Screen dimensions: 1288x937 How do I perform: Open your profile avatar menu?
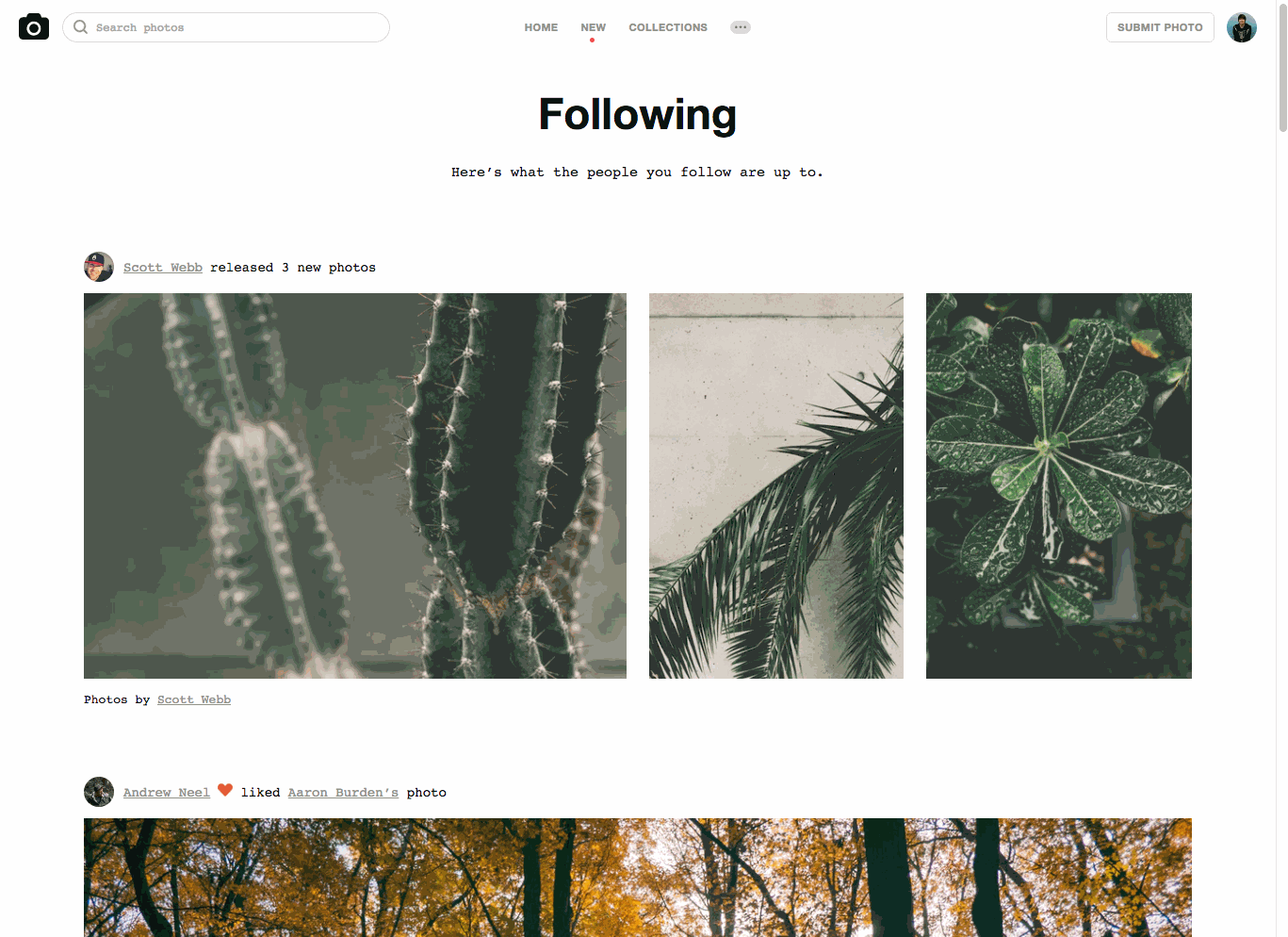pyautogui.click(x=1242, y=27)
